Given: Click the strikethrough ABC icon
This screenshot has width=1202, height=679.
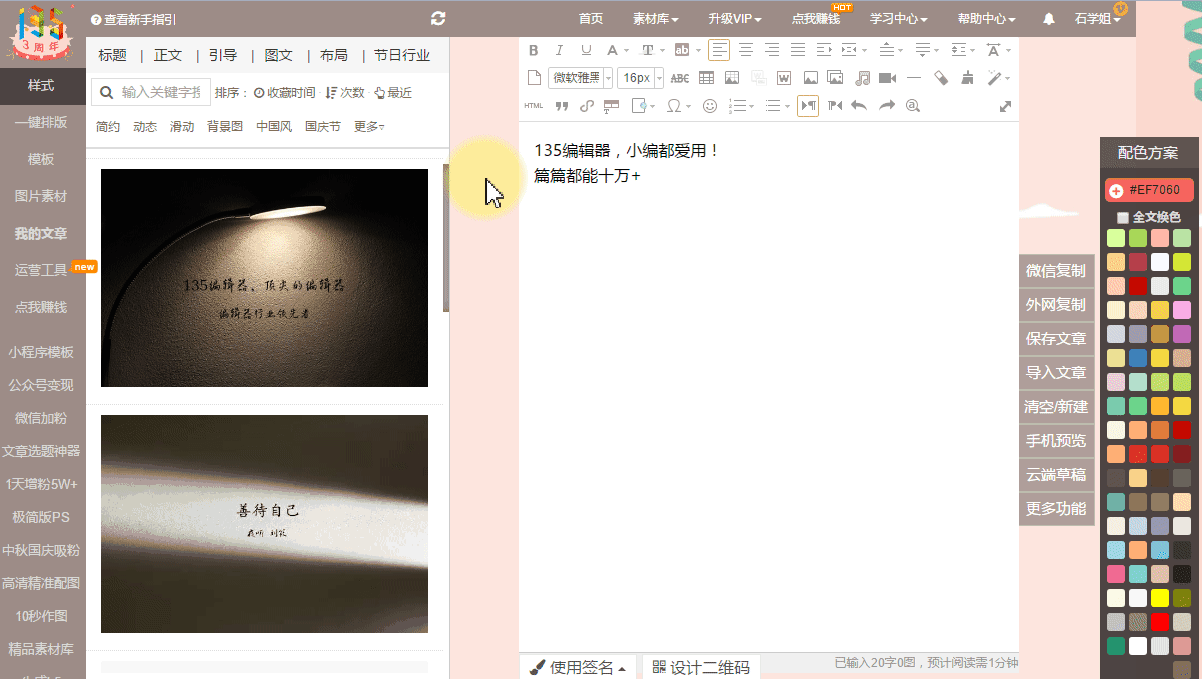Looking at the screenshot, I should [680, 78].
